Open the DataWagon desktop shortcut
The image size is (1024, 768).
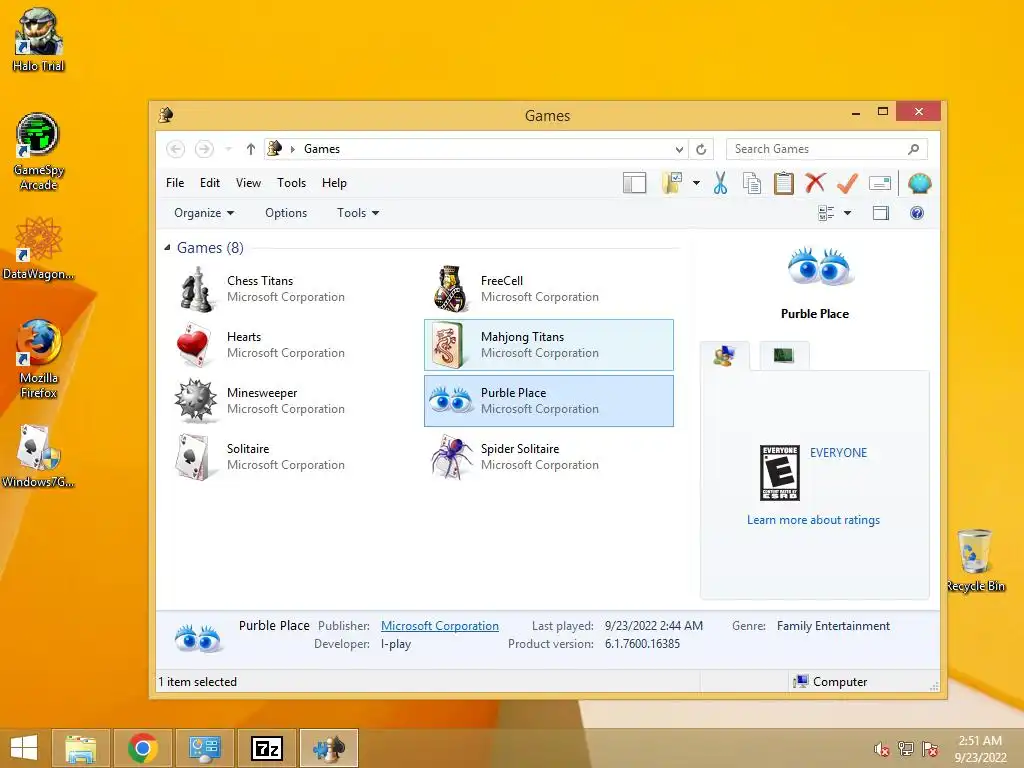(39, 249)
